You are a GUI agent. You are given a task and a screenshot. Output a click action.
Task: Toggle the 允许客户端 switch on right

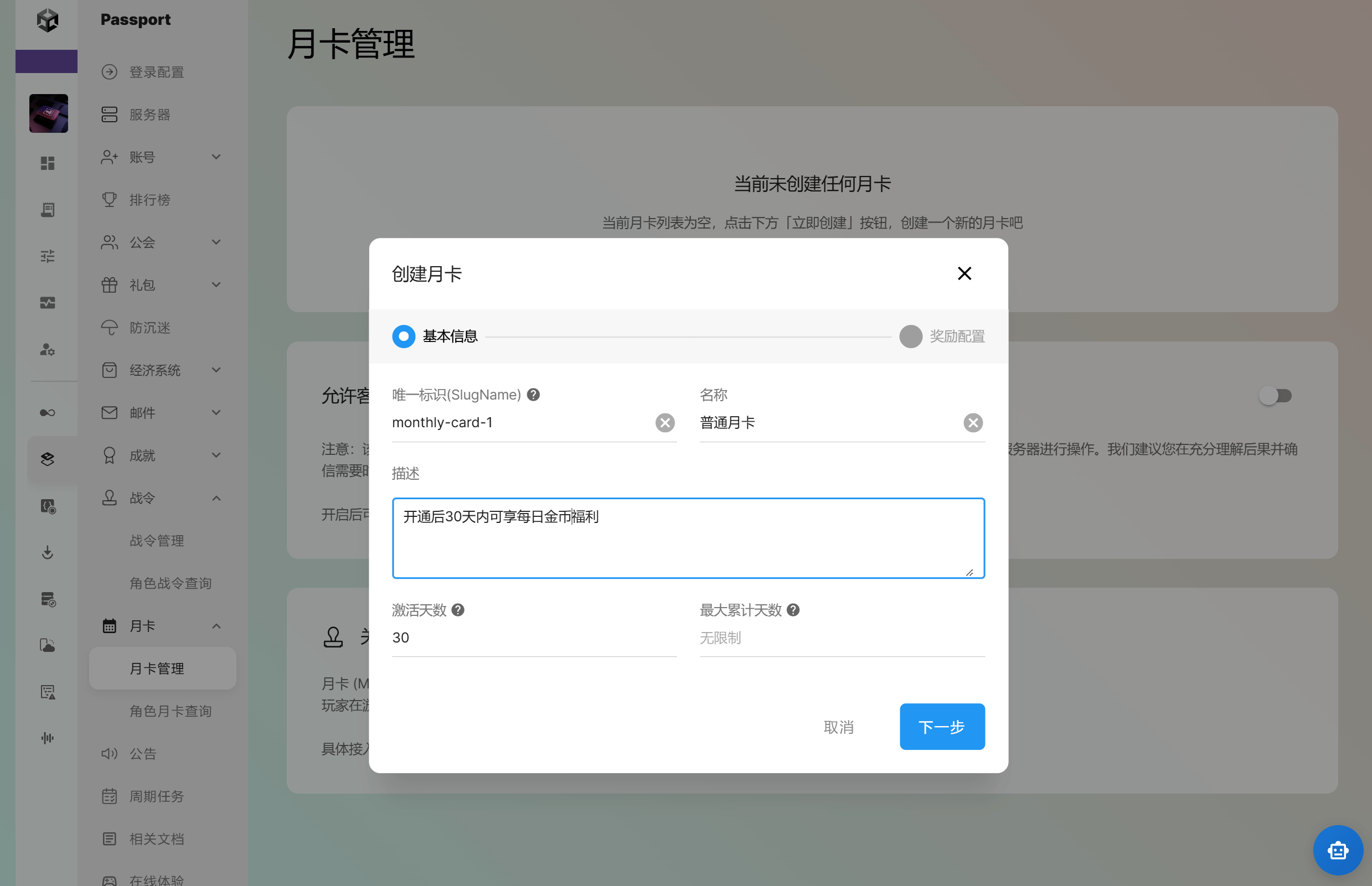click(1275, 396)
